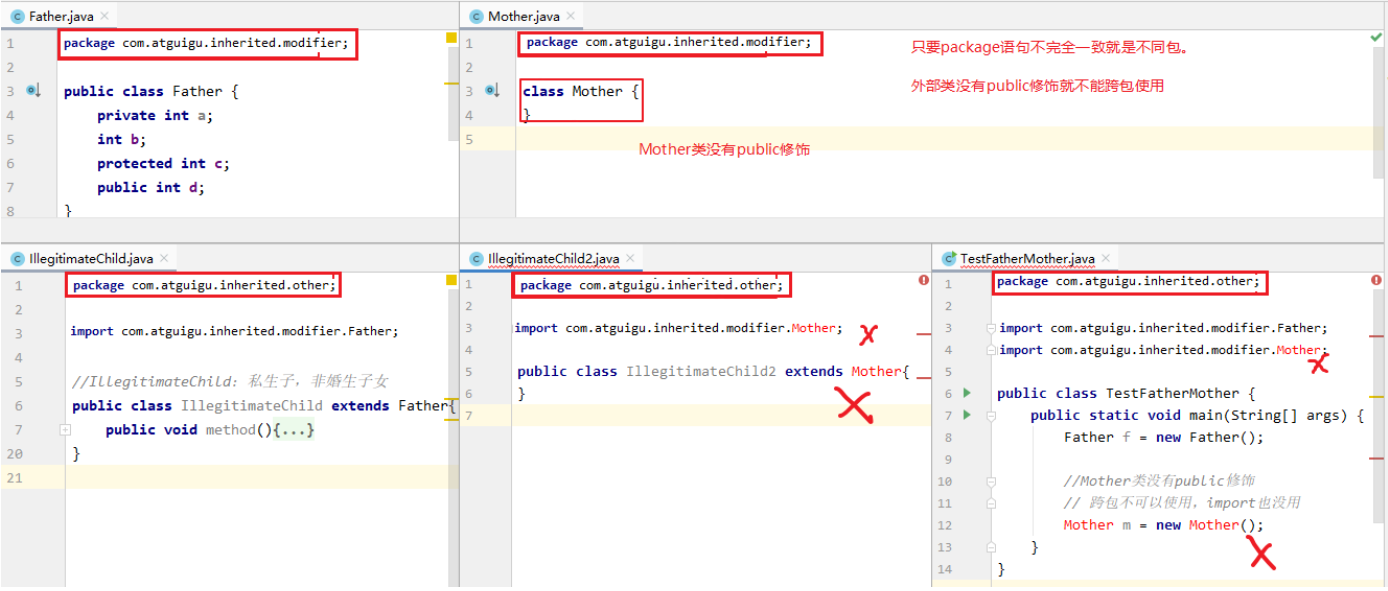1388x591 pixels.
Task: Open the Mother.java editor tab
Action: 521,16
